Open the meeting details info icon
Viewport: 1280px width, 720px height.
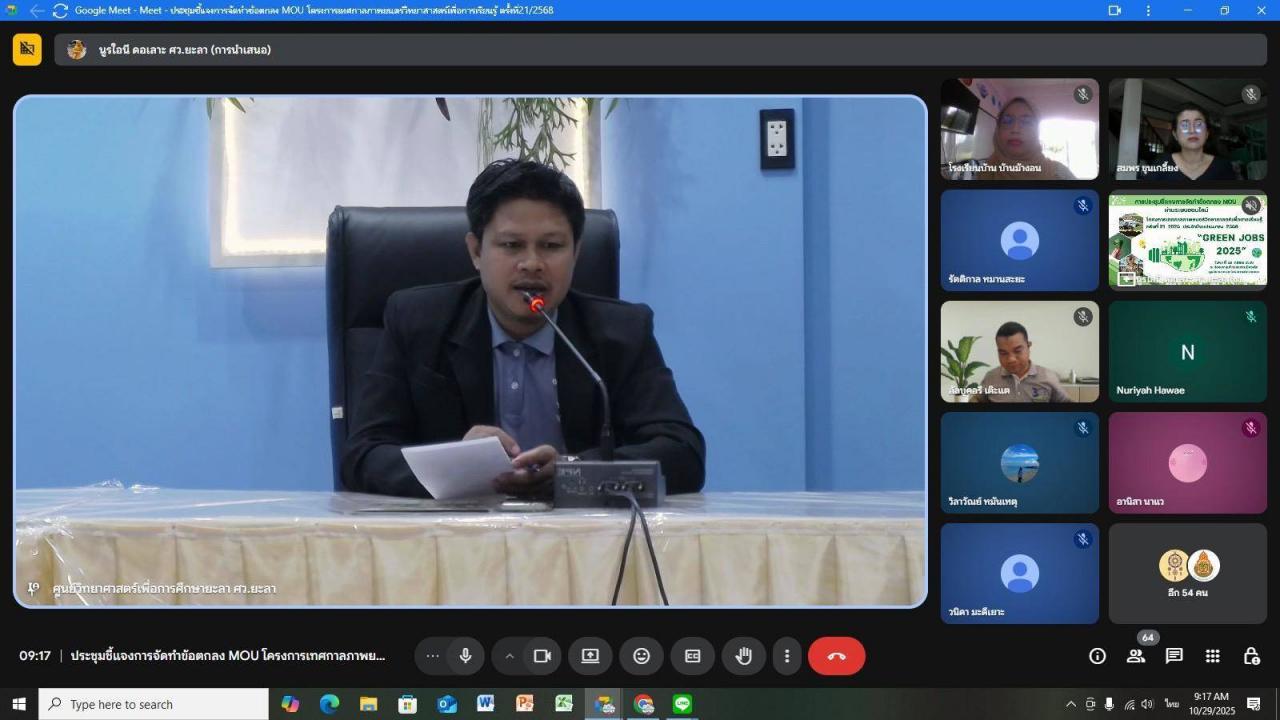point(1097,656)
